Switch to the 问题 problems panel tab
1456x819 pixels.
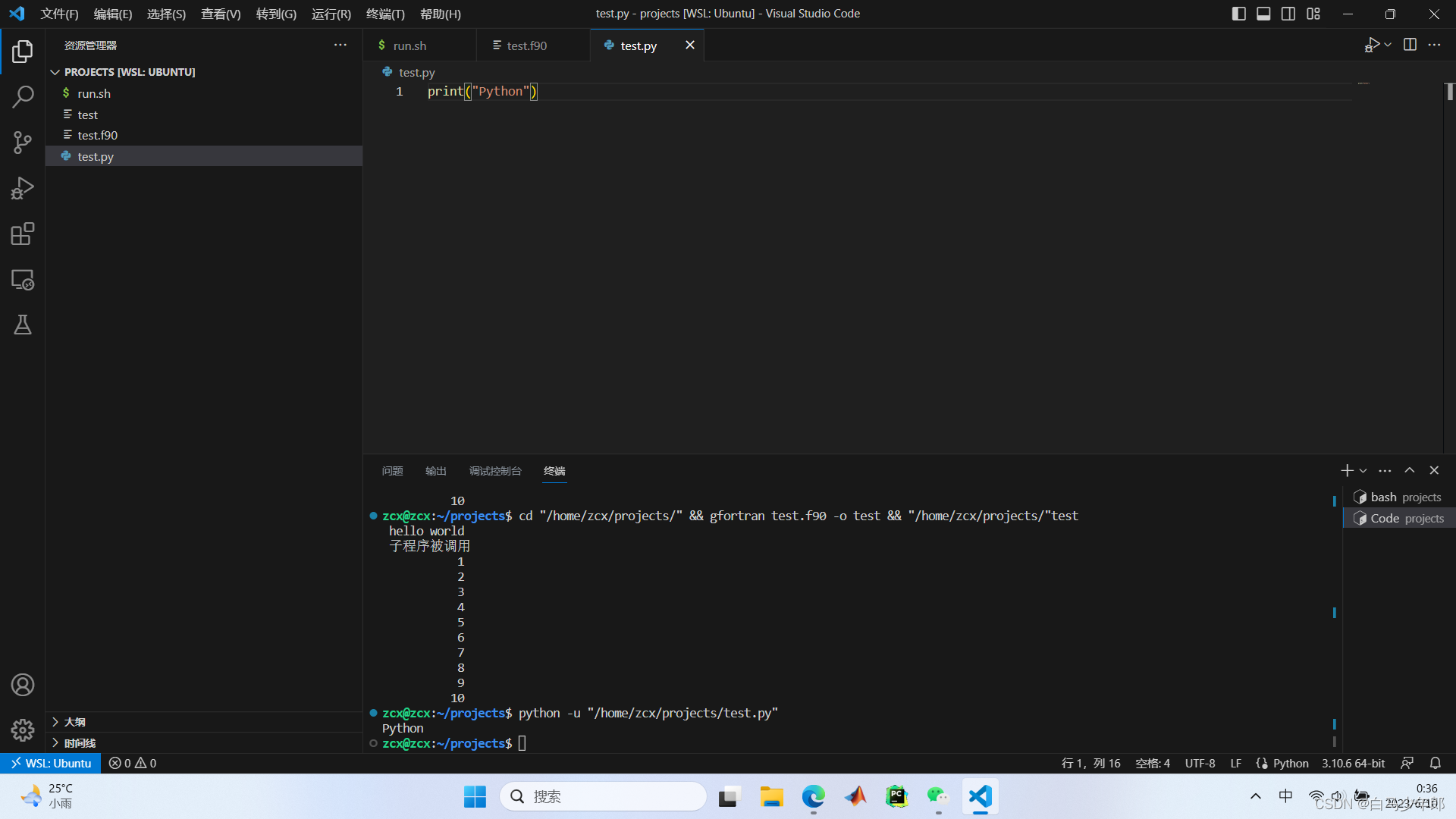392,471
